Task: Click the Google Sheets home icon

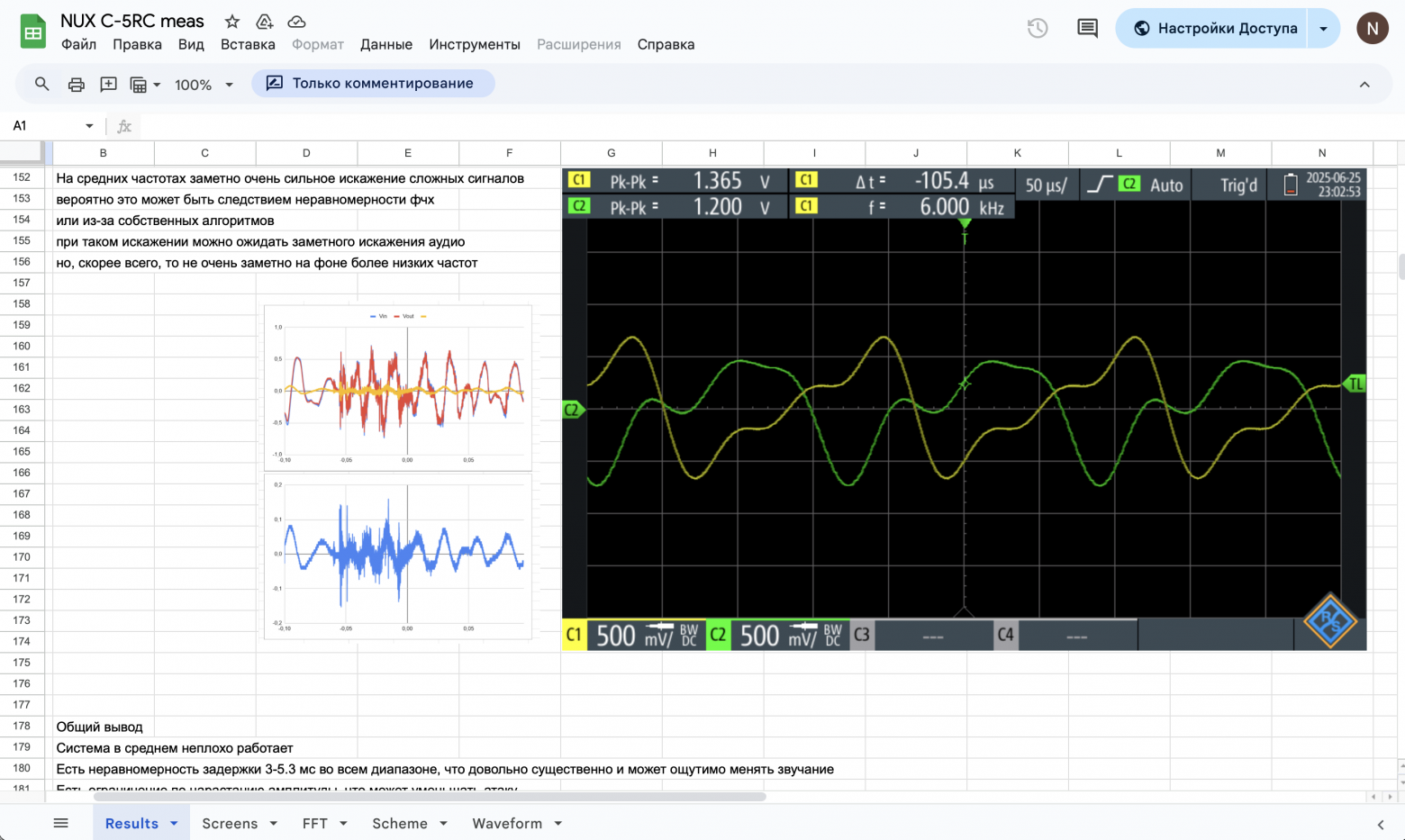Action: [32, 32]
